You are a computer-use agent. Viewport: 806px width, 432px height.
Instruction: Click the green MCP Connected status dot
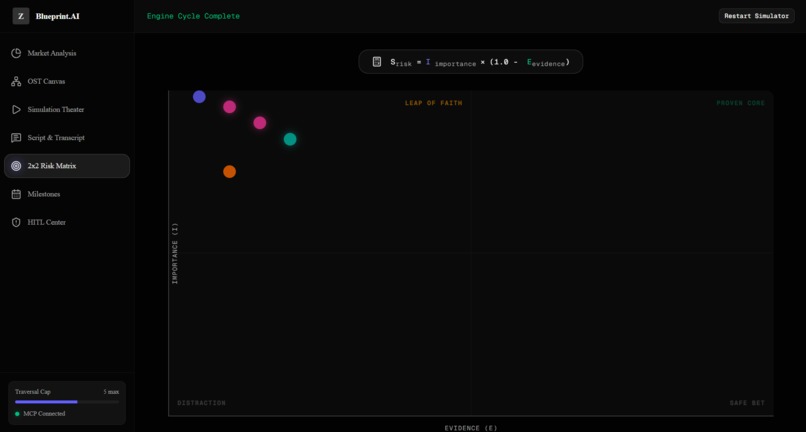(x=17, y=413)
